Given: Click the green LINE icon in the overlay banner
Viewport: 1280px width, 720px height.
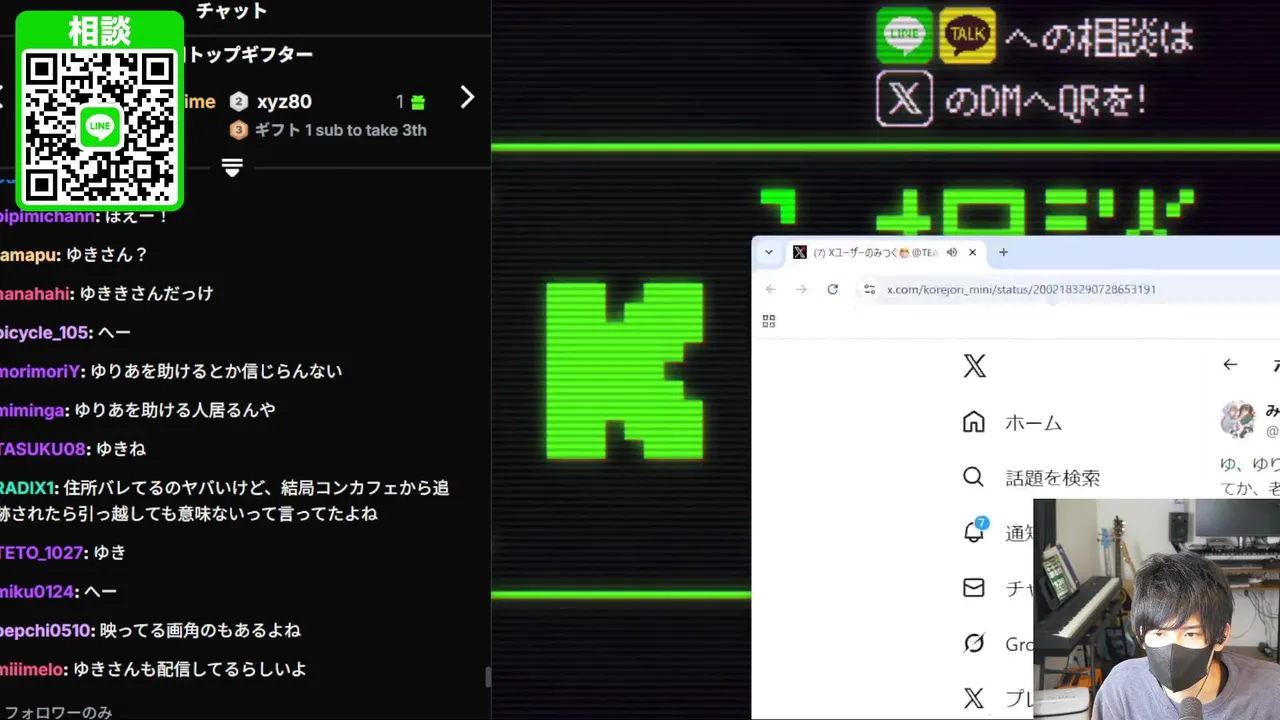Looking at the screenshot, I should pos(904,36).
